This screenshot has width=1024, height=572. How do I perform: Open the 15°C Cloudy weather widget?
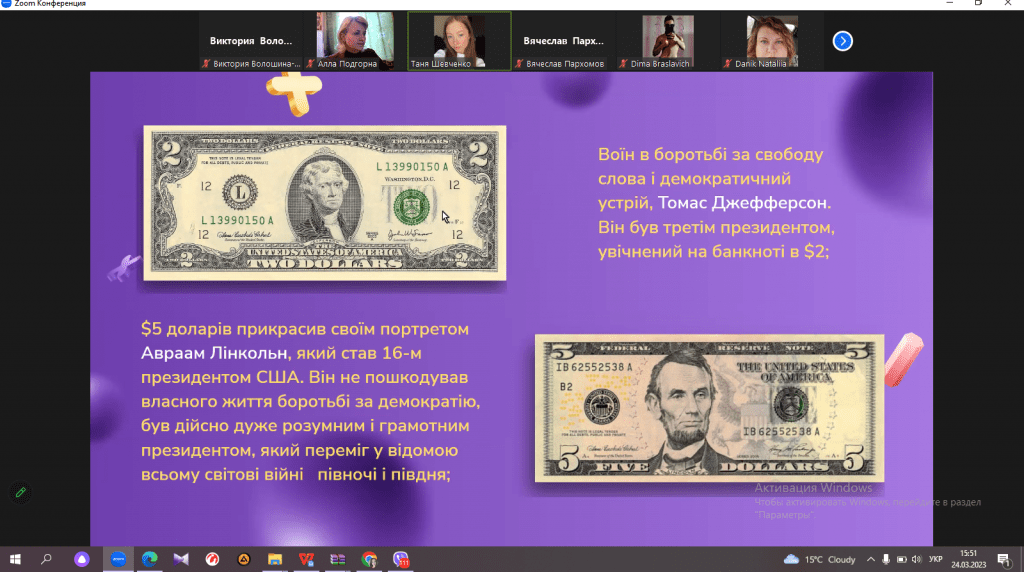[820, 559]
